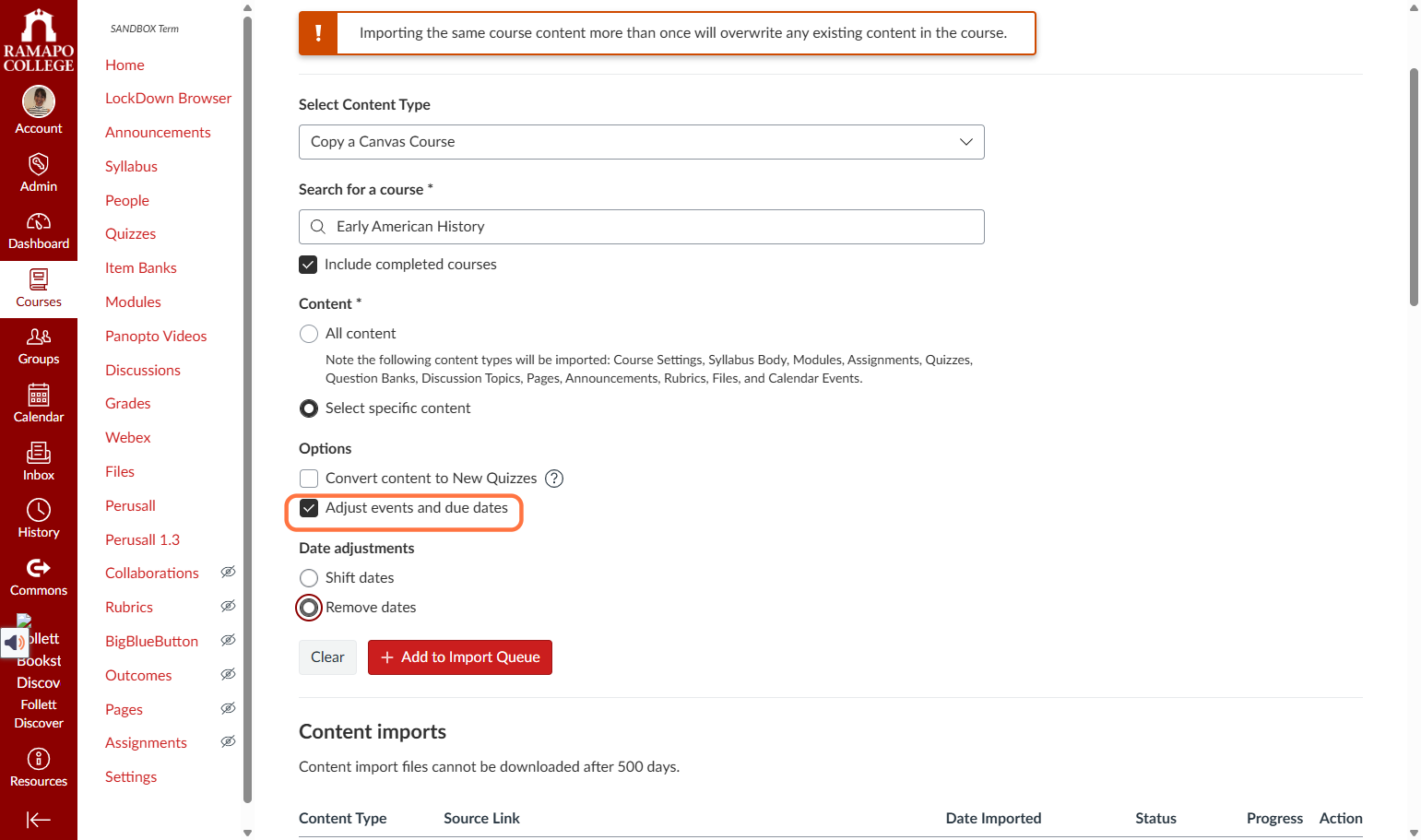This screenshot has width=1421, height=840.
Task: Choose the Shift dates radio option
Action: coord(309,578)
